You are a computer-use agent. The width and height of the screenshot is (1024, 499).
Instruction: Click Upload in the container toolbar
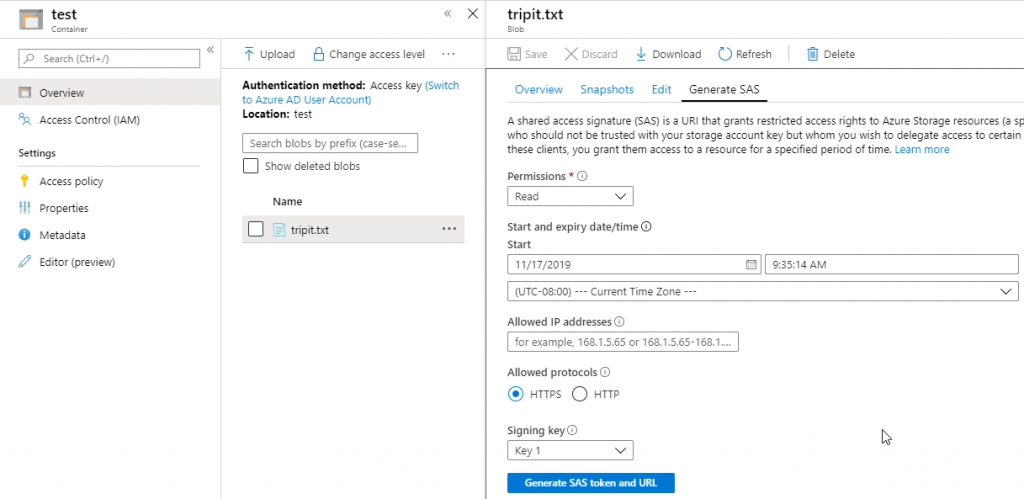point(269,54)
